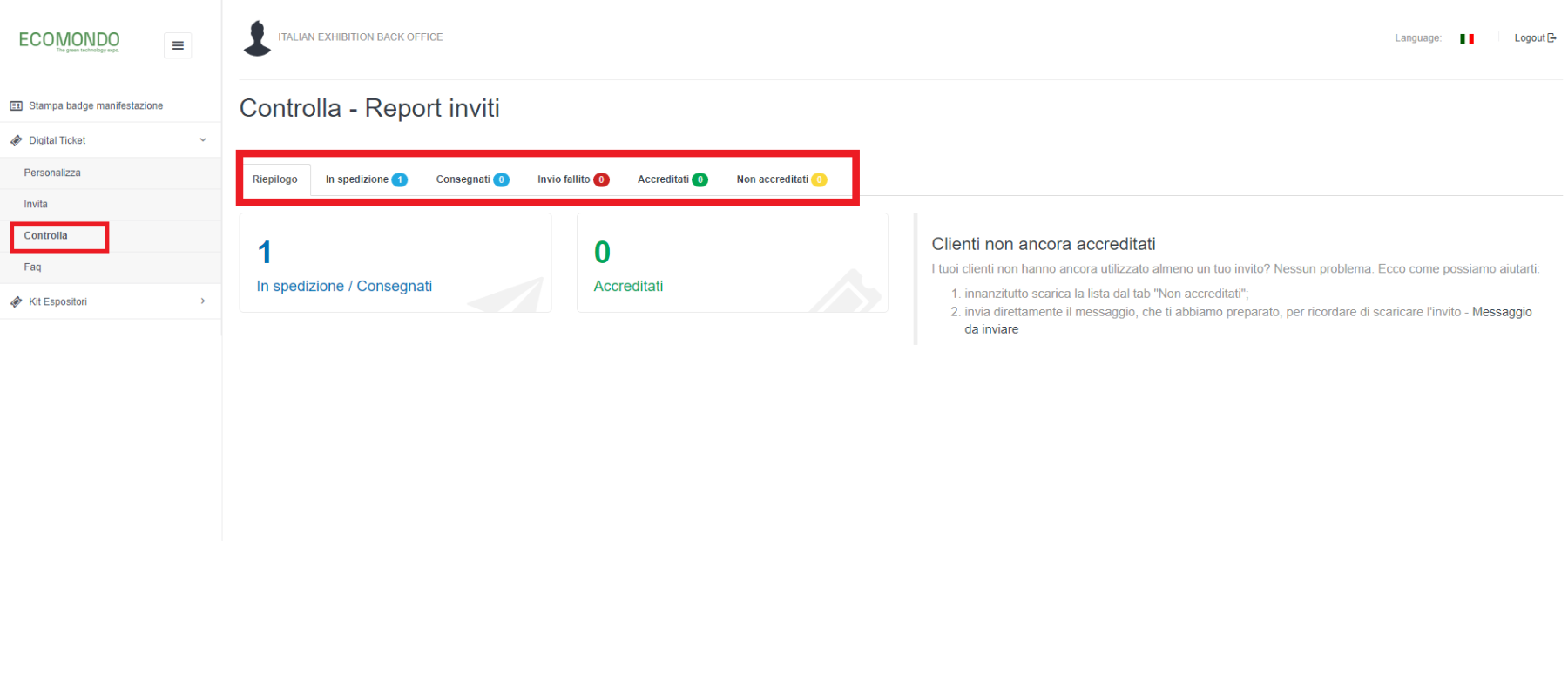Screen dimensions: 1568x697
Task: Click the green badge count on Accreditati
Action: pos(700,179)
